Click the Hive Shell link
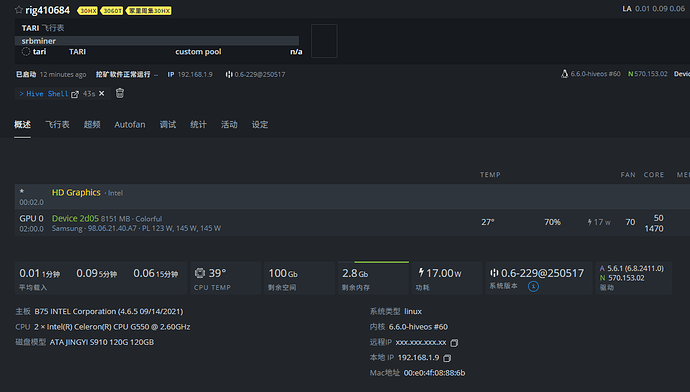 tap(47, 94)
